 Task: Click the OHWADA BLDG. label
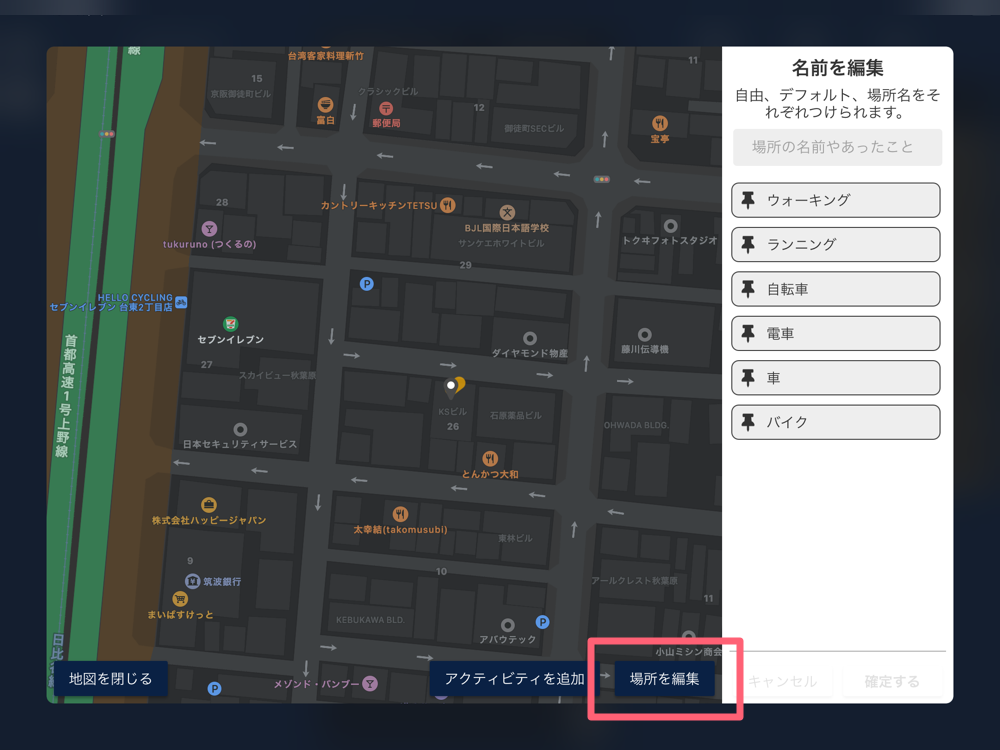(636, 425)
